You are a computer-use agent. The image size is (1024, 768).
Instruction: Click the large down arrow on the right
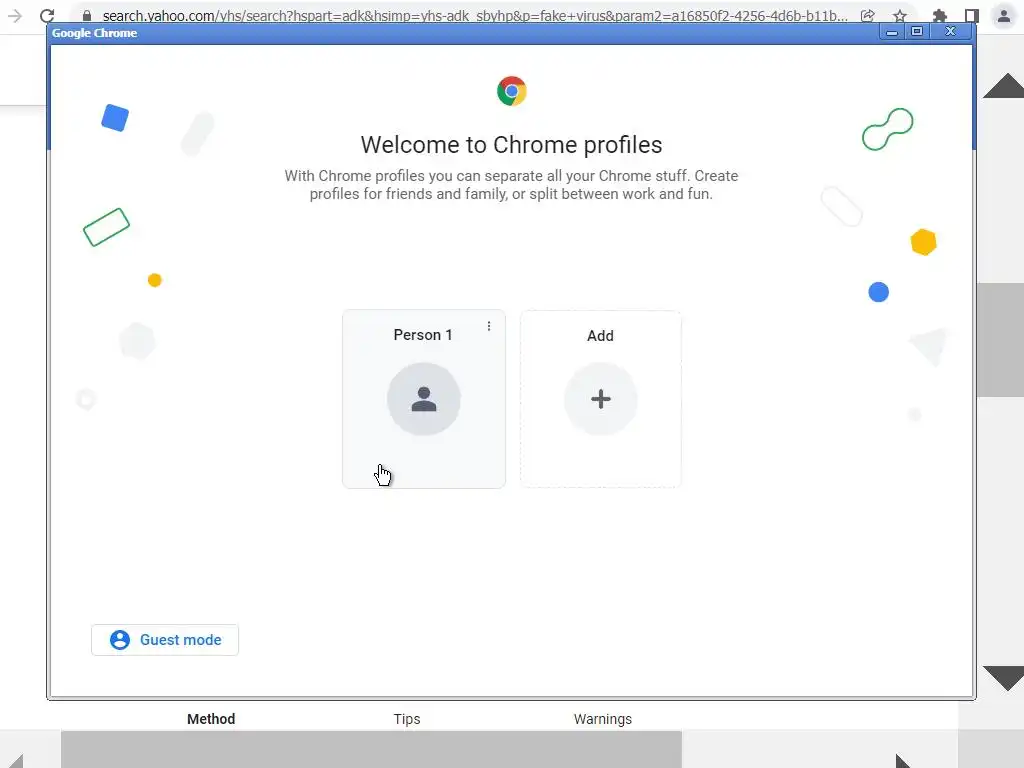pyautogui.click(x=1004, y=679)
